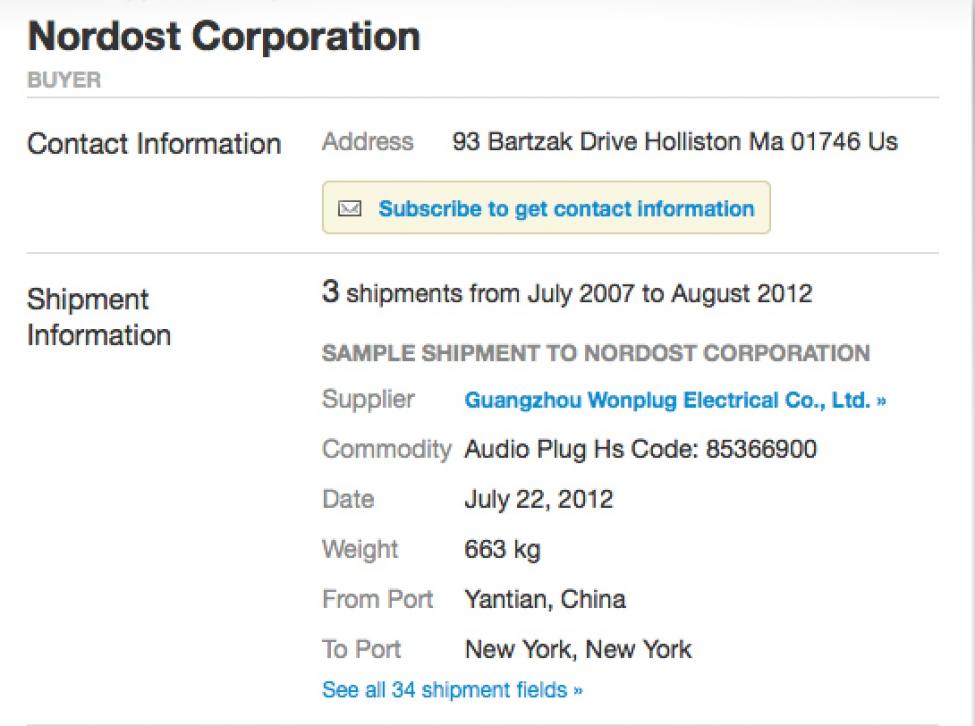Click the Sample Shipment to Nordost Corporation heading
This screenshot has width=975, height=726.
coord(596,353)
